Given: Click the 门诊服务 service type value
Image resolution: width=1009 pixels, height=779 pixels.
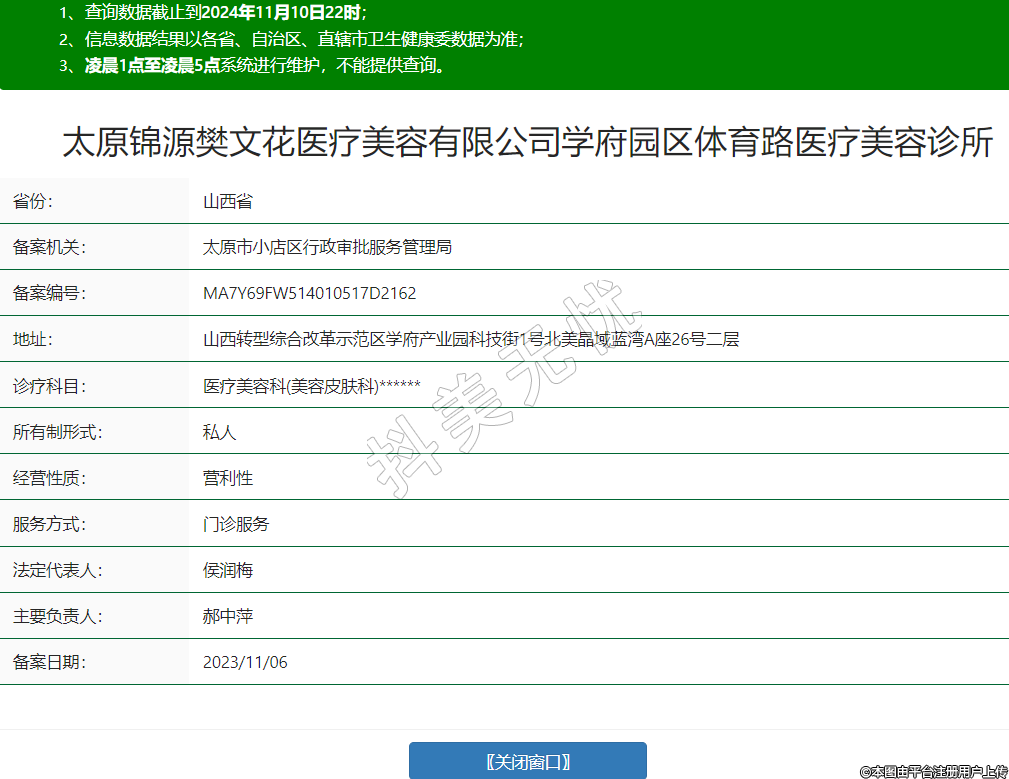Looking at the screenshot, I should coord(236,524).
